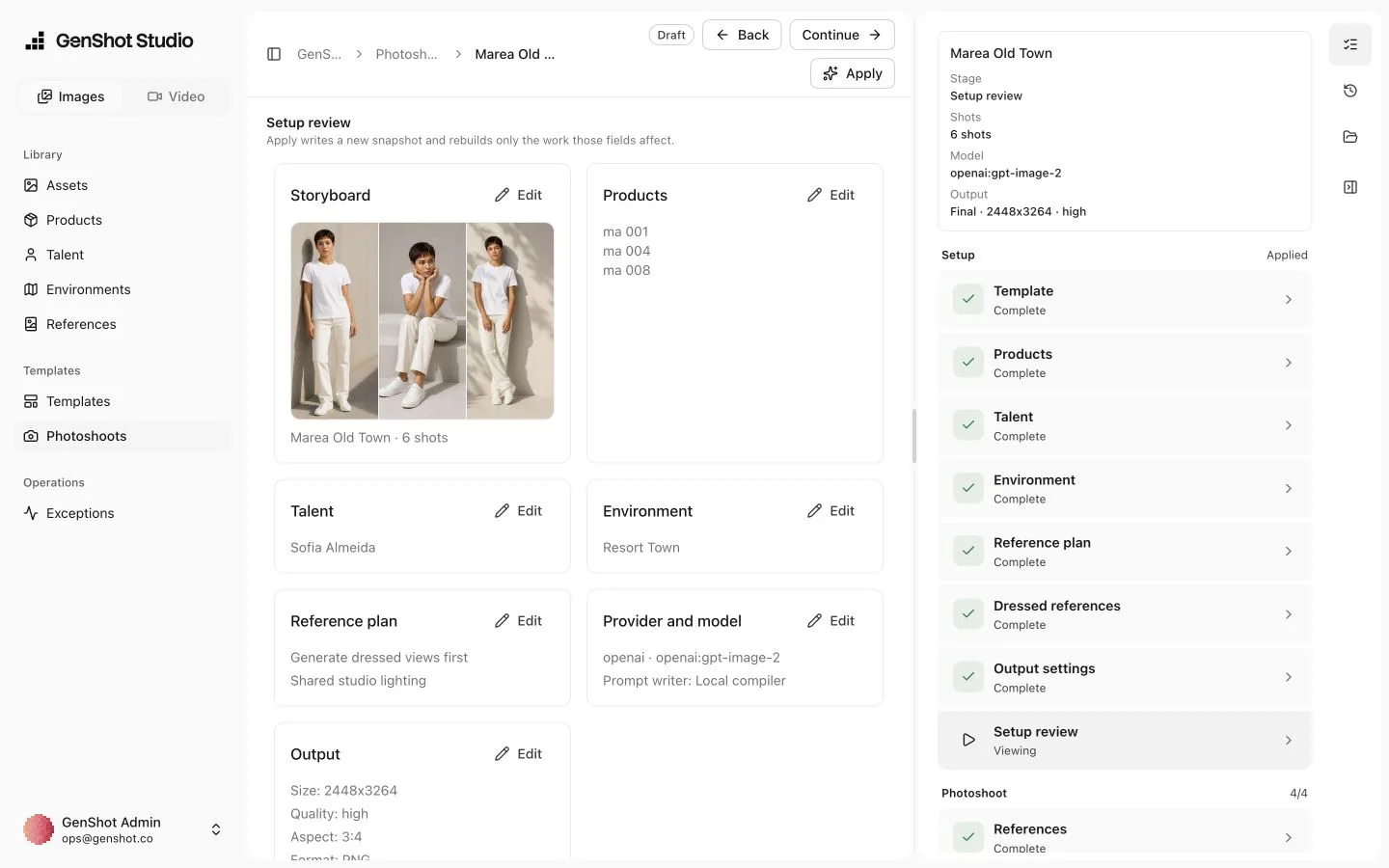Image resolution: width=1389 pixels, height=868 pixels.
Task: Click the Assets image icon
Action: pos(31,185)
